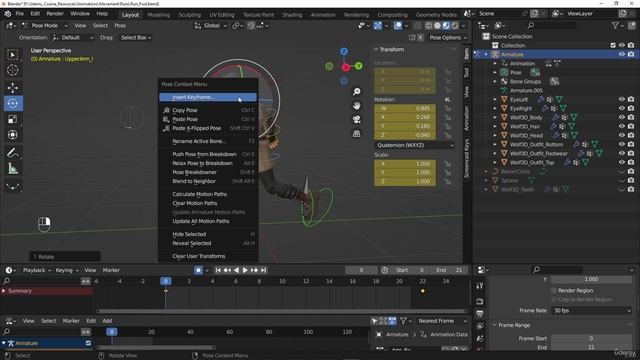This screenshot has height=360, width=640.
Task: Choose Paste X-Flipped Pose
Action: (x=208, y=128)
